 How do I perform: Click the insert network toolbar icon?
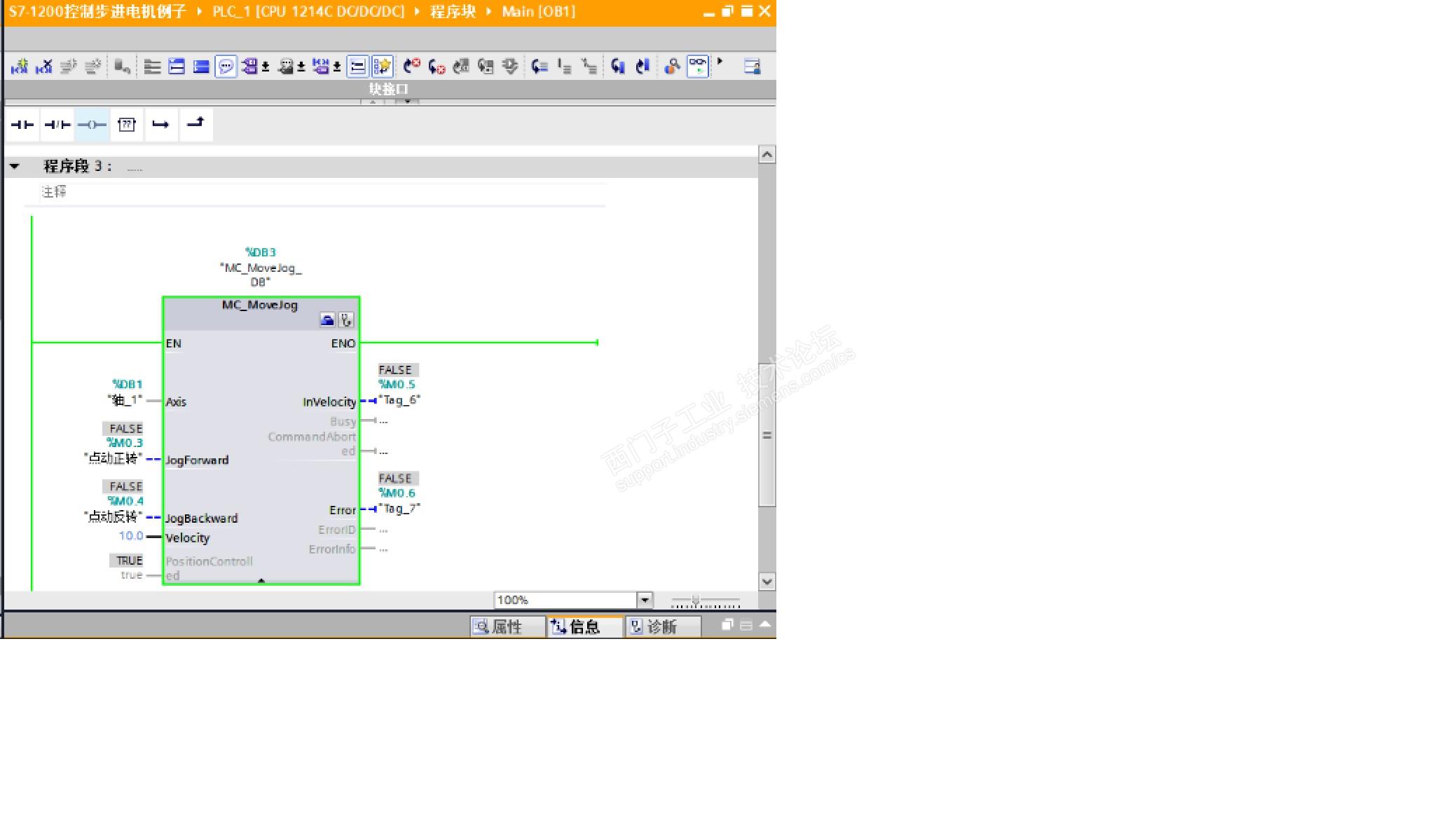pos(19,67)
